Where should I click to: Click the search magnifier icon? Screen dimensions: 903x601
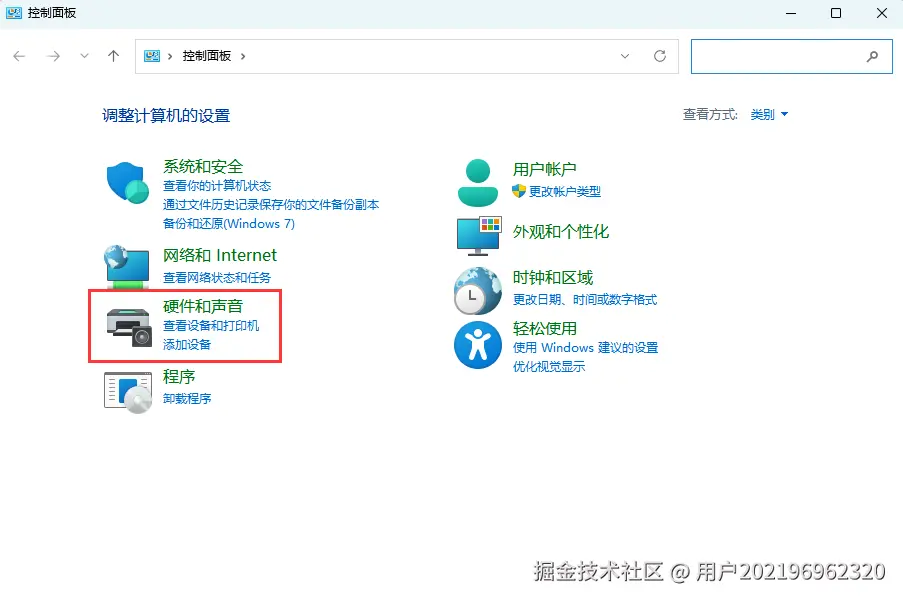(x=872, y=56)
